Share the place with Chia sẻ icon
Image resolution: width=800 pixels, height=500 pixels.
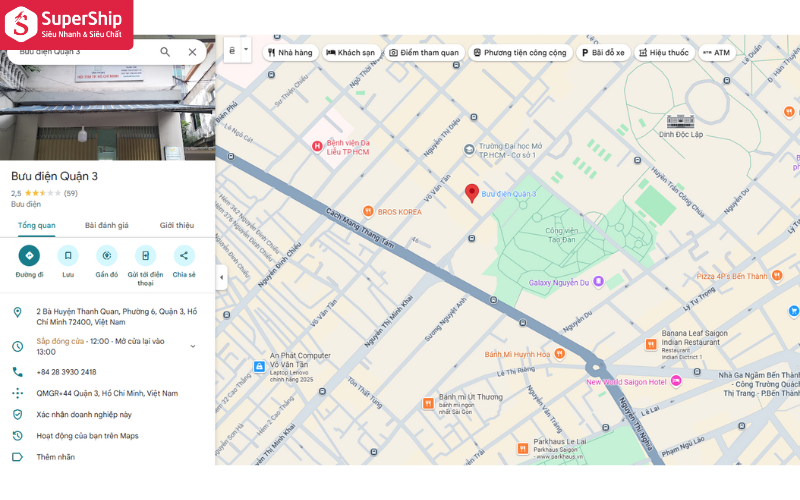point(184,256)
